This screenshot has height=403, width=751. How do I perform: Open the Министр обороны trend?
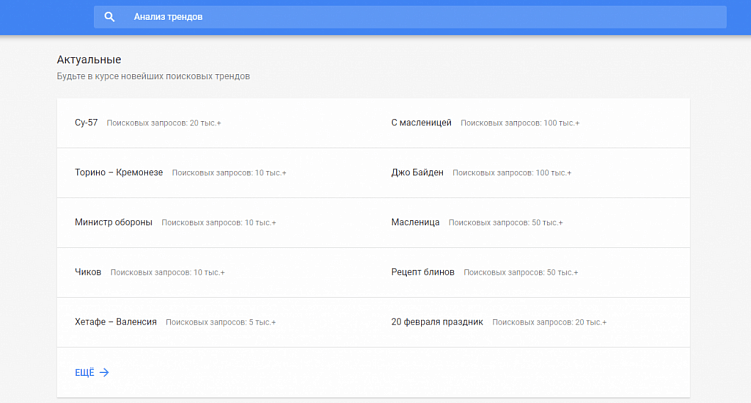[x=113, y=222]
